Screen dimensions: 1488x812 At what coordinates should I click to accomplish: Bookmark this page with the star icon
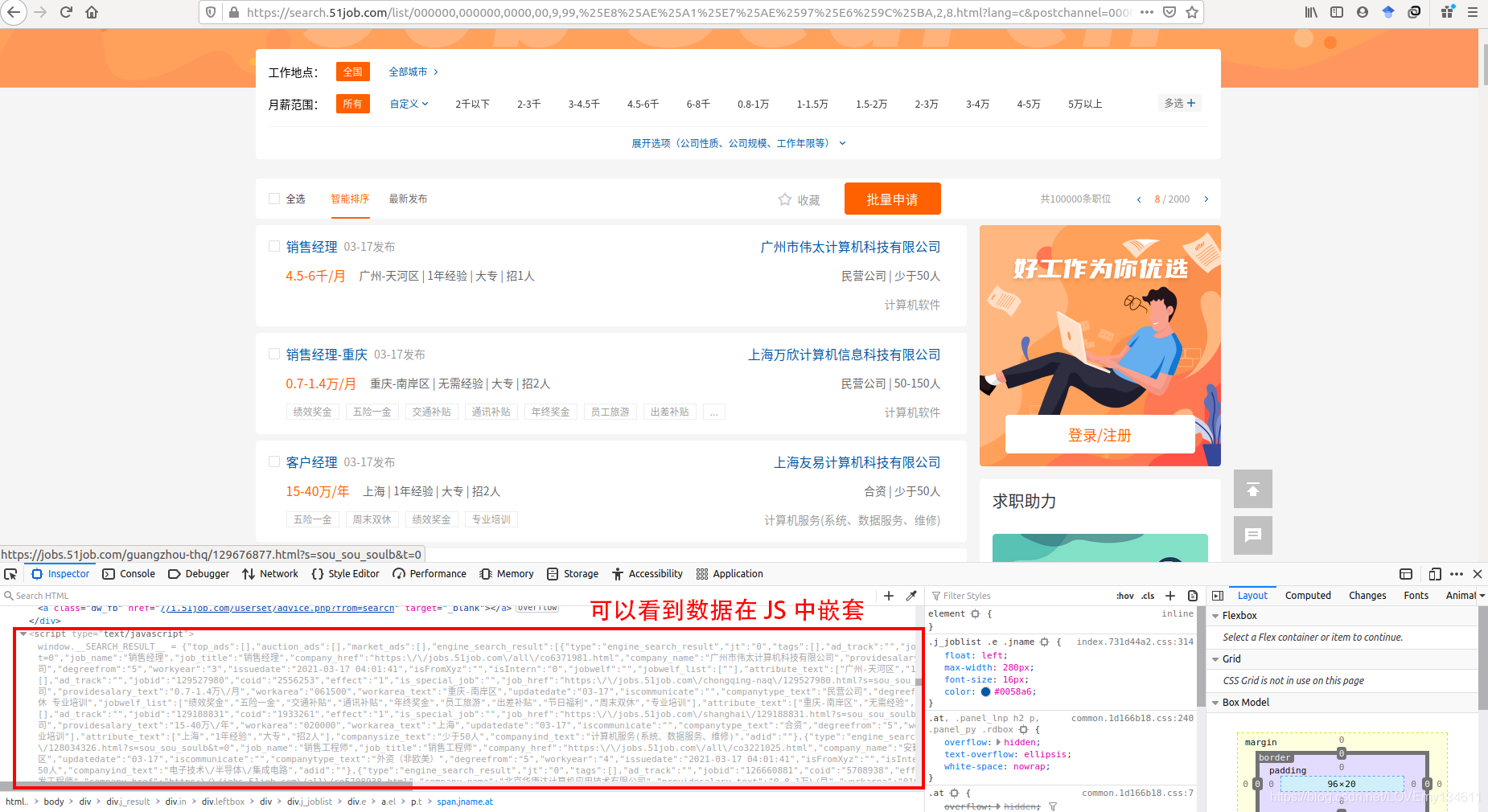point(1193,12)
